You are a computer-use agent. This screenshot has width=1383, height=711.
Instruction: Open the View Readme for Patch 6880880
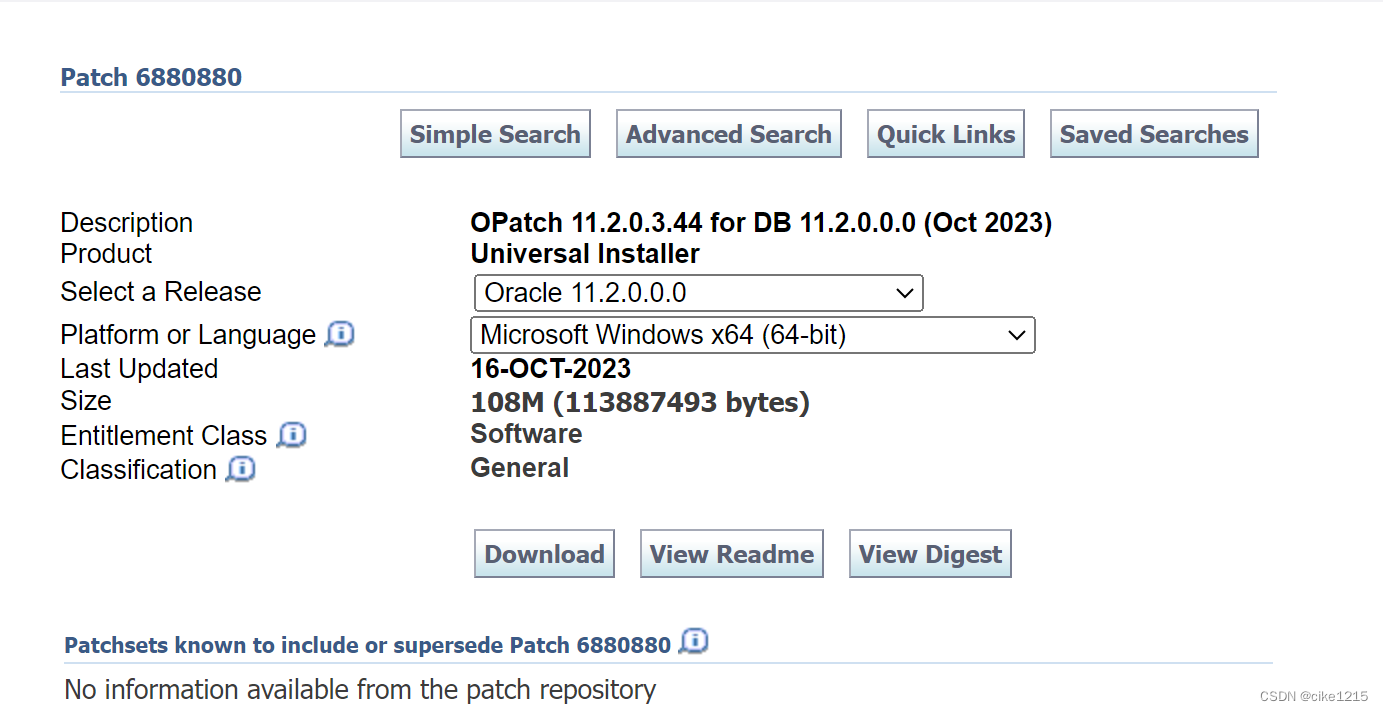pyautogui.click(x=731, y=553)
